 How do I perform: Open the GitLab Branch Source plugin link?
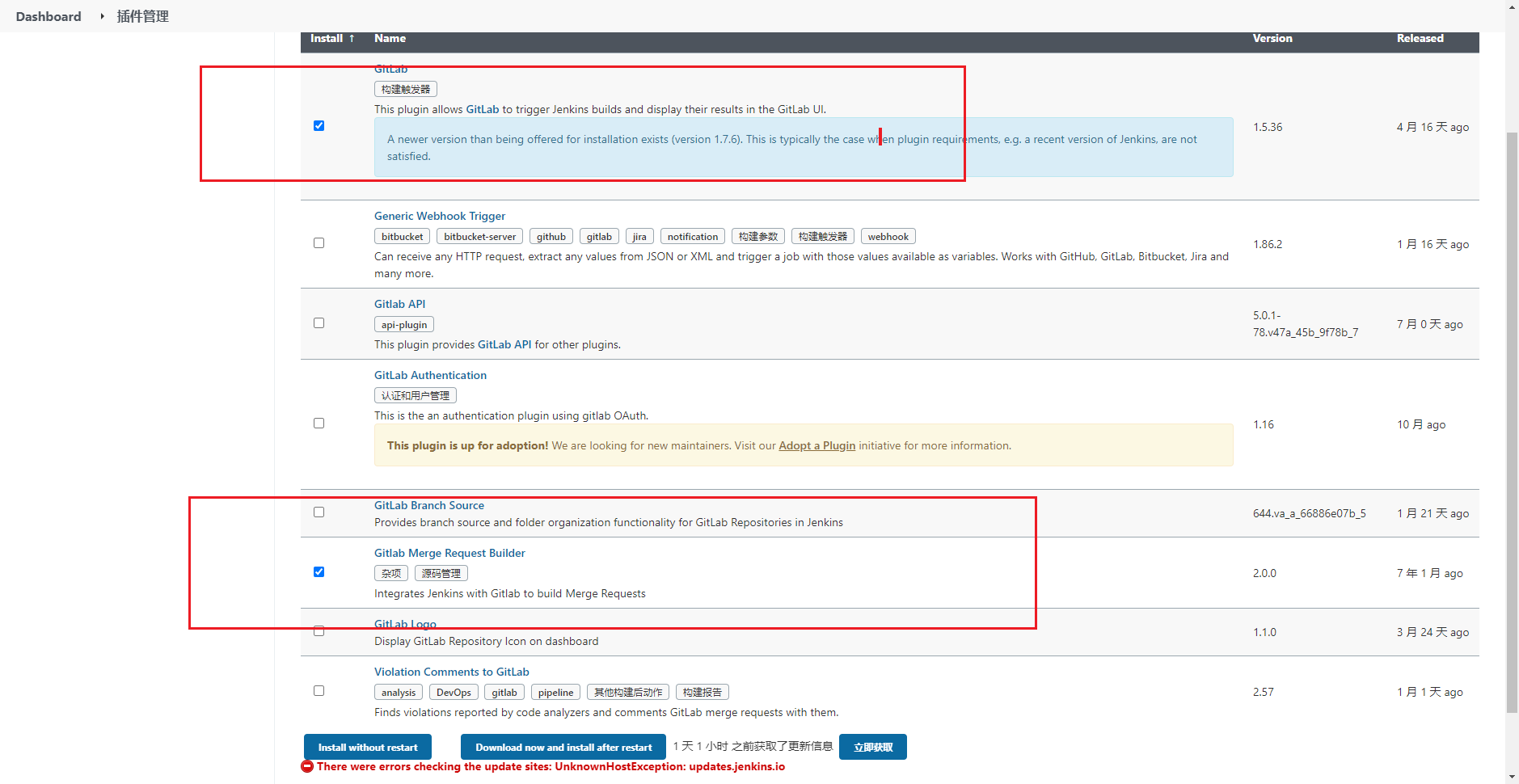click(x=429, y=505)
